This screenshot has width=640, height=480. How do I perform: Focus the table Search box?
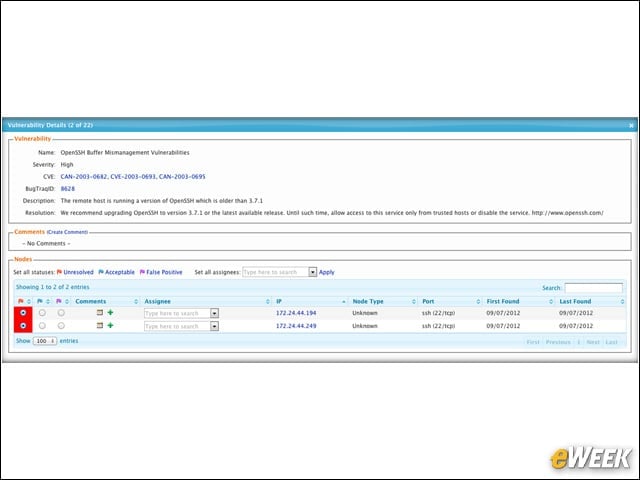coord(593,288)
